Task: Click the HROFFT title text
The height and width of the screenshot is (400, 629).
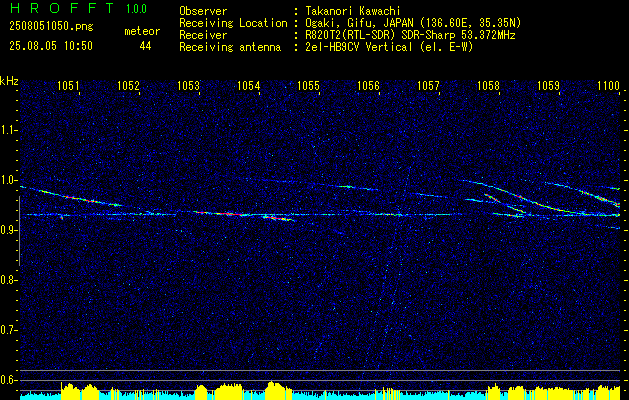Action: point(63,8)
